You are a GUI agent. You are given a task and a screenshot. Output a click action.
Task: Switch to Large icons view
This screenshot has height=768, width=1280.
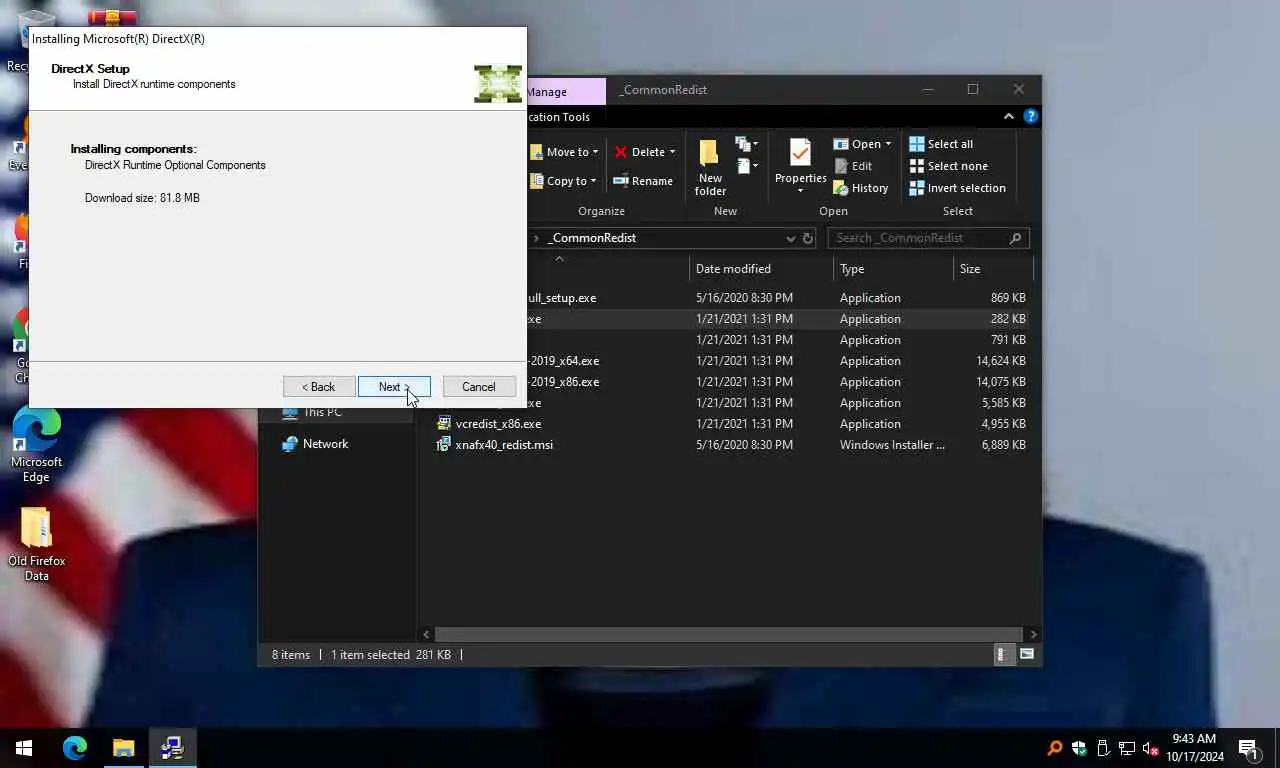pyautogui.click(x=1027, y=655)
